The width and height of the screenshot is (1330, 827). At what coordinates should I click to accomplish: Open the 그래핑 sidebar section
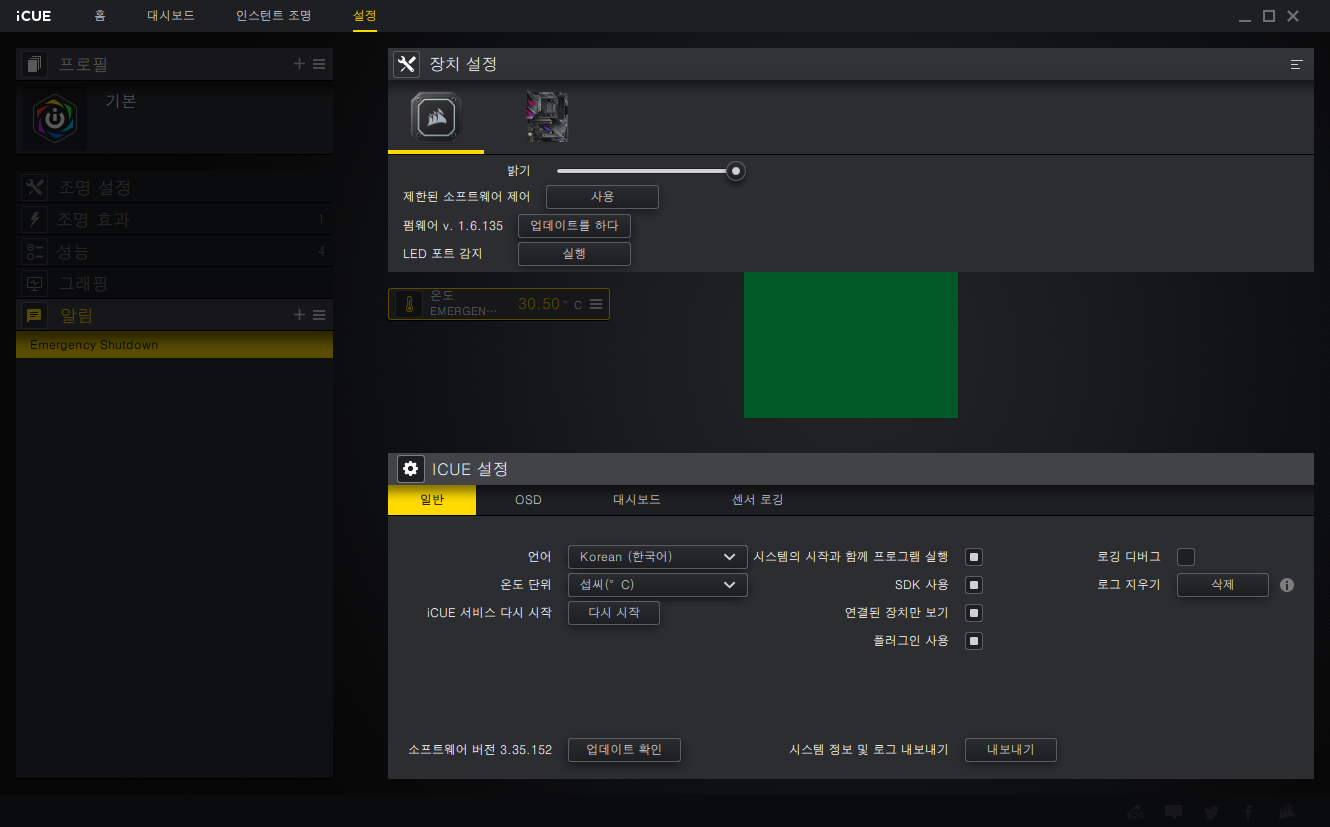pyautogui.click(x=175, y=283)
